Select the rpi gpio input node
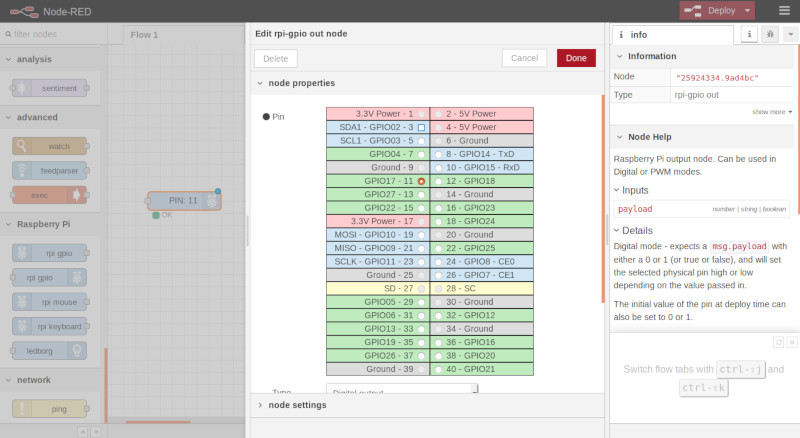The height and width of the screenshot is (438, 800). click(x=49, y=253)
